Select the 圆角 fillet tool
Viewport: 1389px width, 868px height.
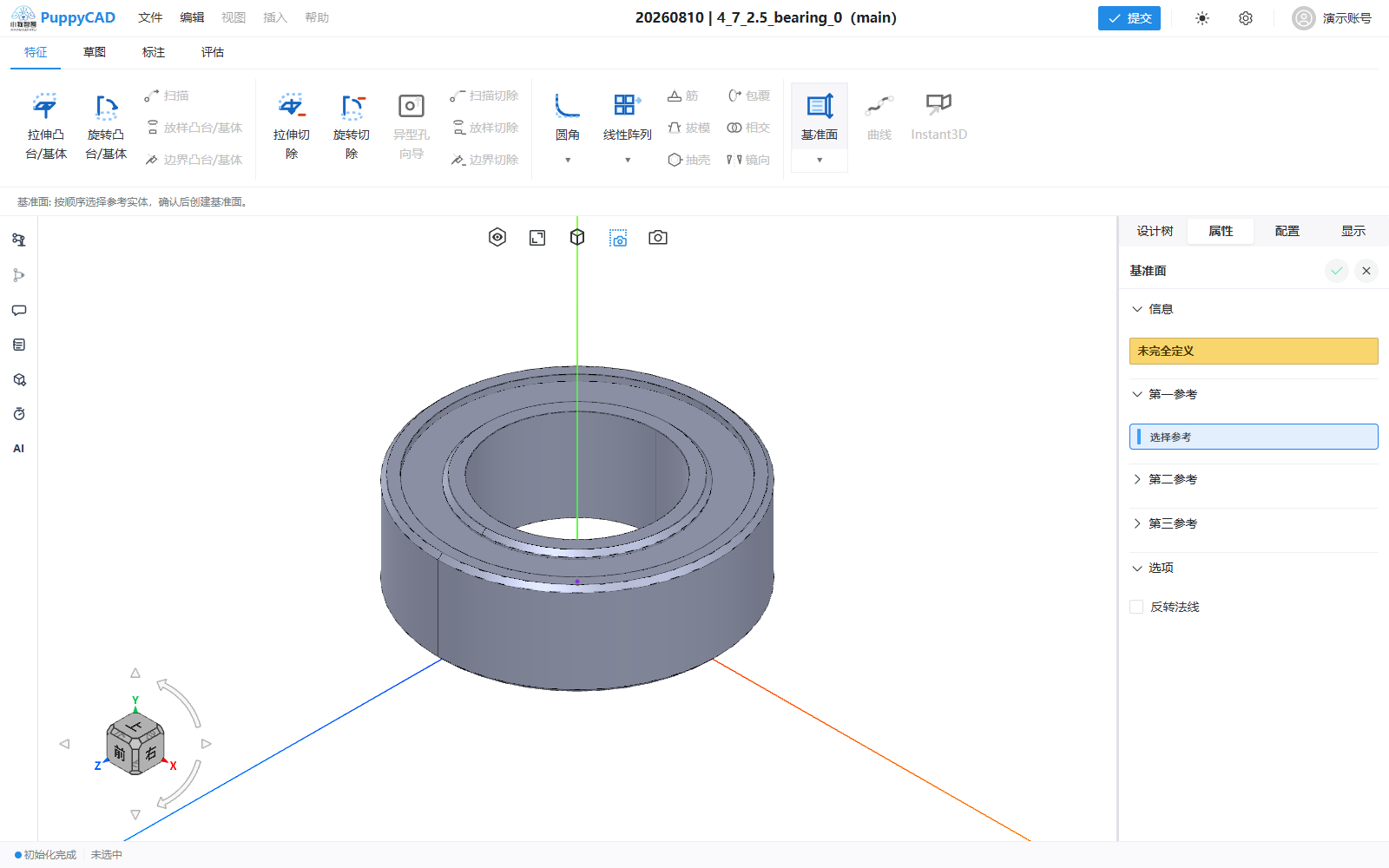tap(568, 117)
